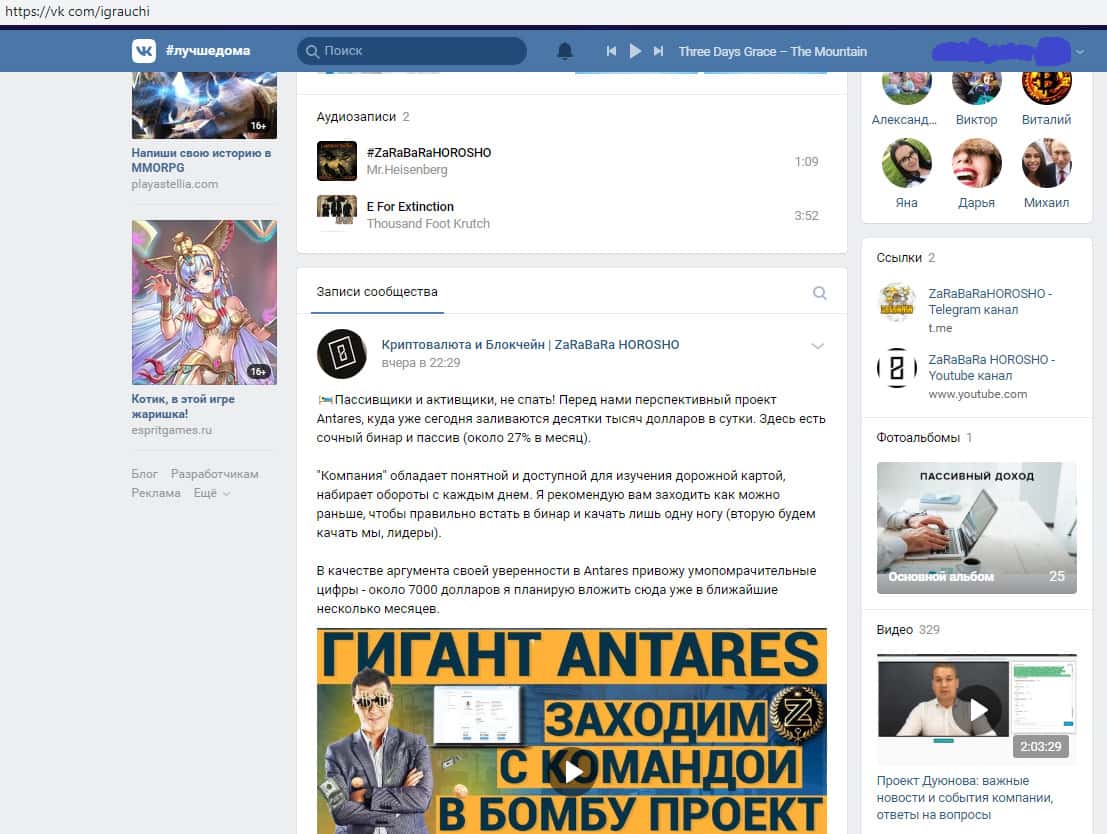Screen dimensions: 1107x834
Task: Search community wall posts magnifier
Action: click(820, 292)
